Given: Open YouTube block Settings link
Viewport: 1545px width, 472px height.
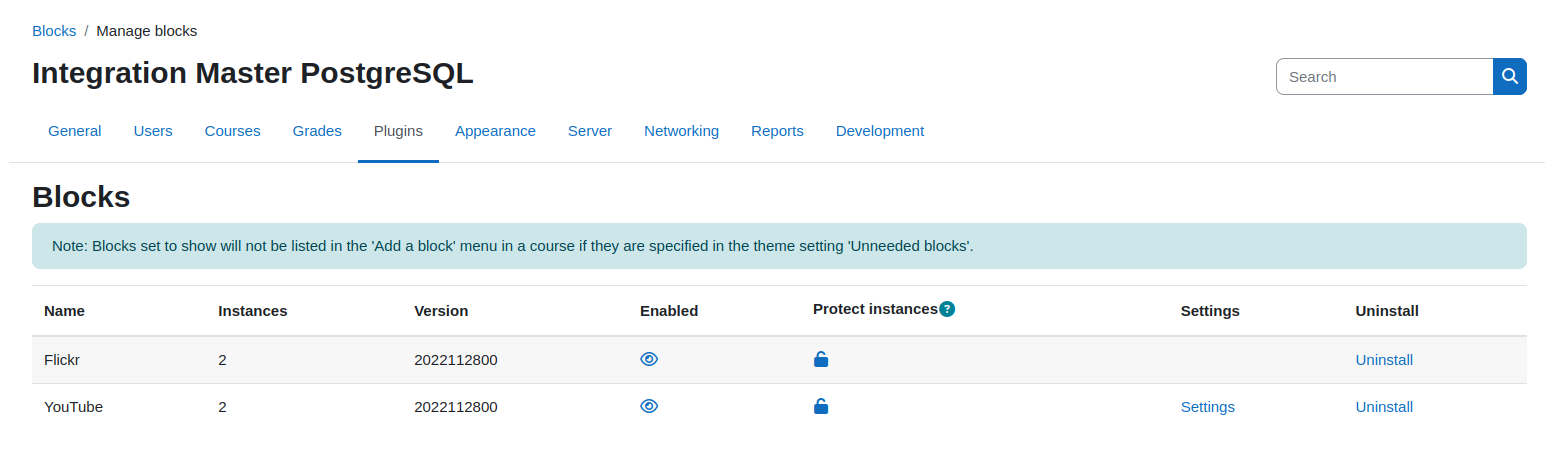Looking at the screenshot, I should pyautogui.click(x=1208, y=407).
